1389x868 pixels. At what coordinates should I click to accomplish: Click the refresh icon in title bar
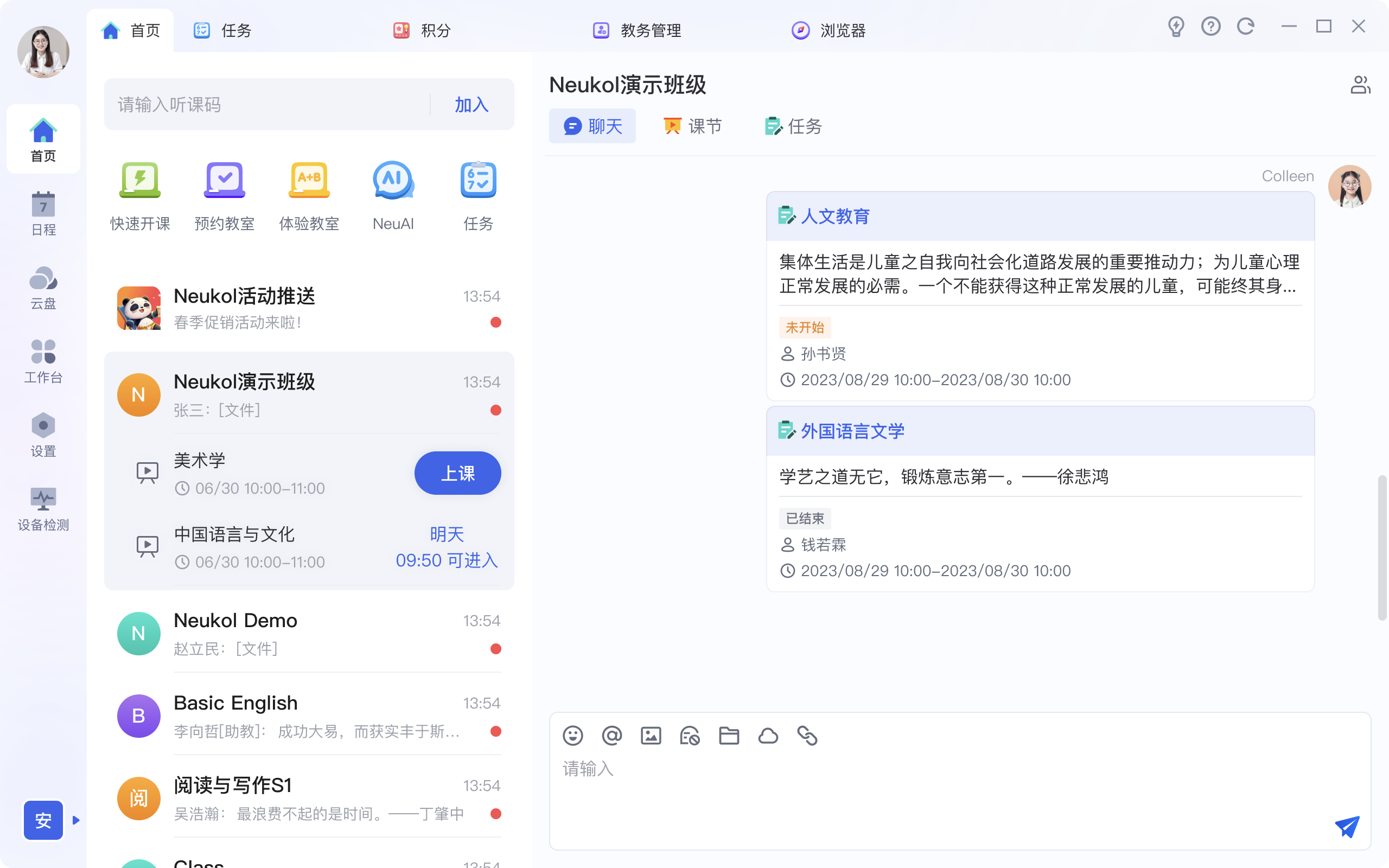[1245, 27]
